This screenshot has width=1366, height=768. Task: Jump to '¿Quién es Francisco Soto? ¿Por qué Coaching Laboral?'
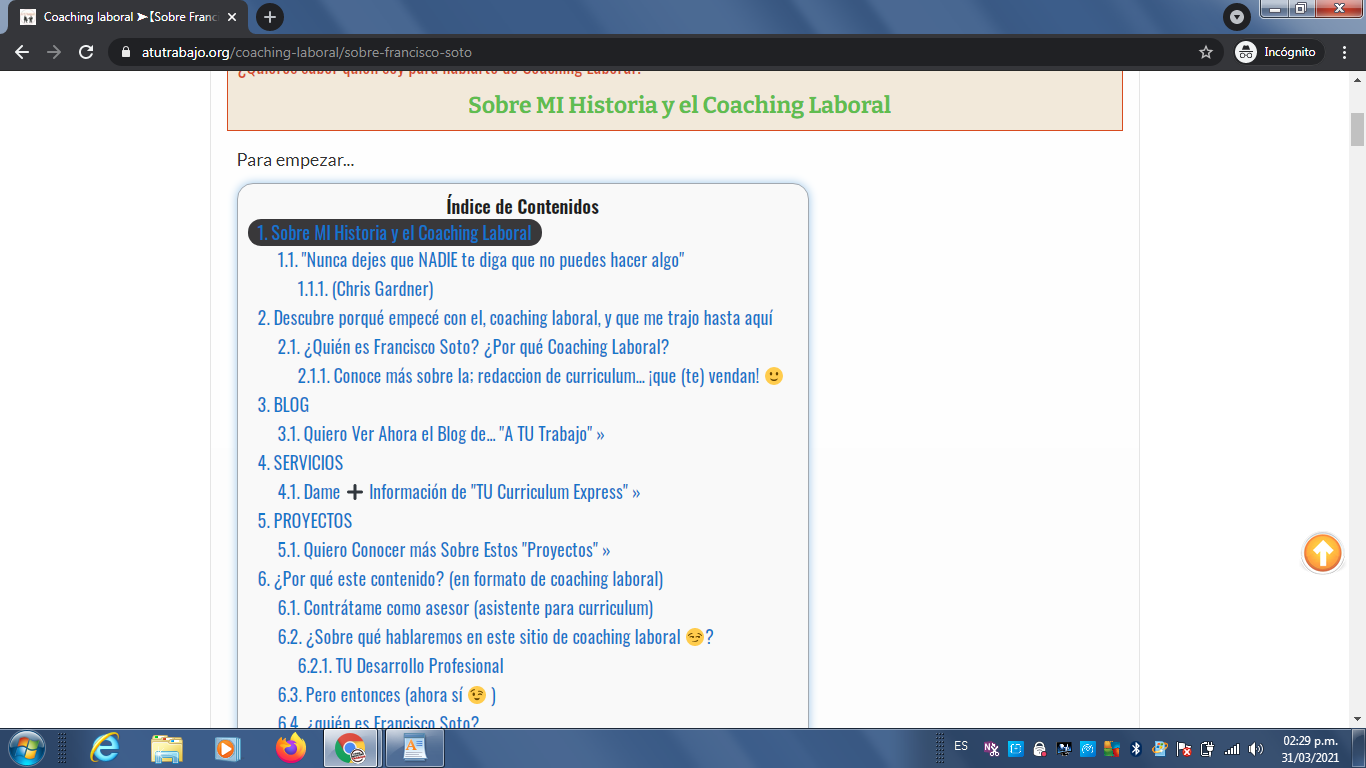pos(473,348)
